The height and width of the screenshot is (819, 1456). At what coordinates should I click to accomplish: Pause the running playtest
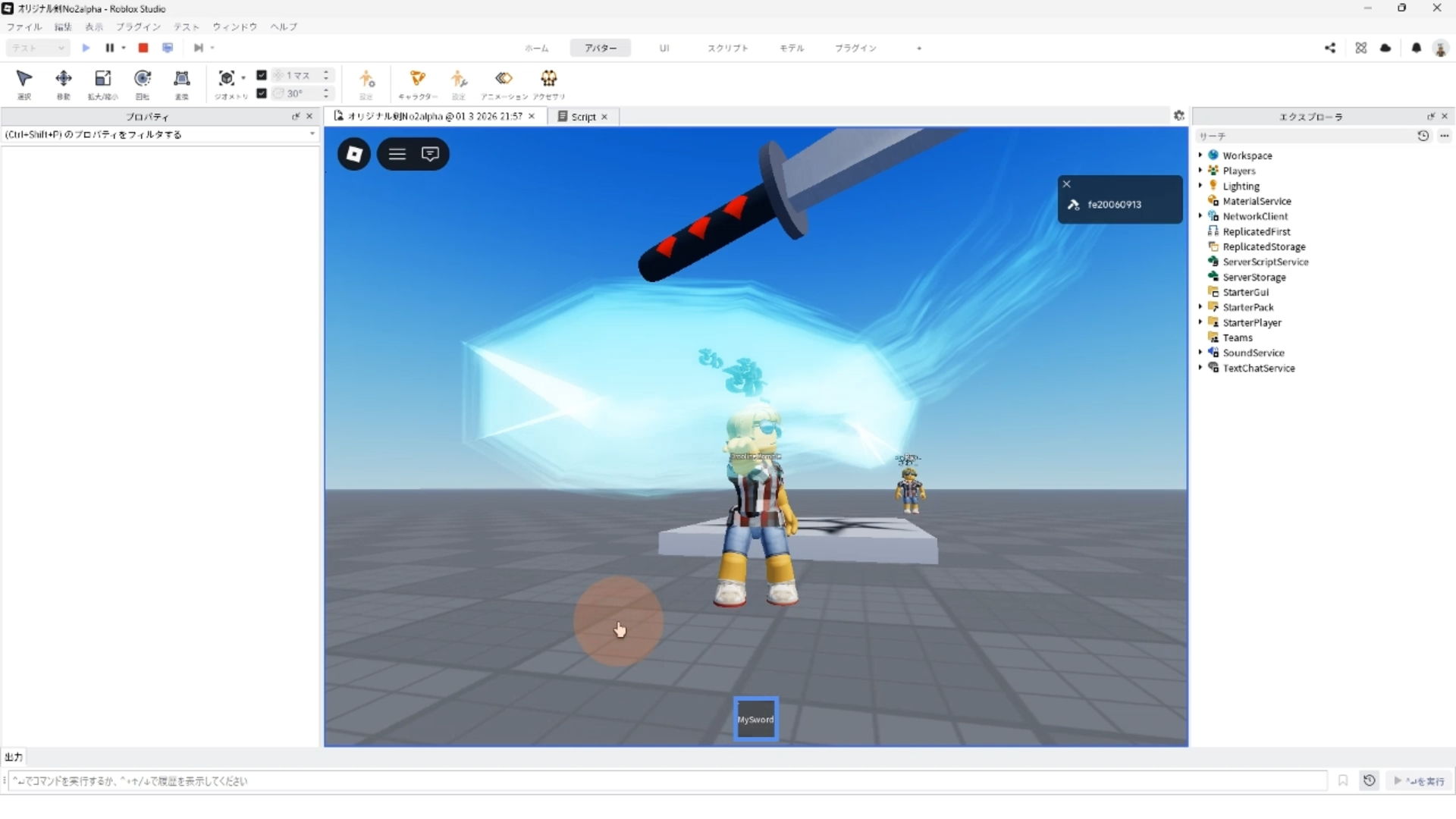[109, 48]
